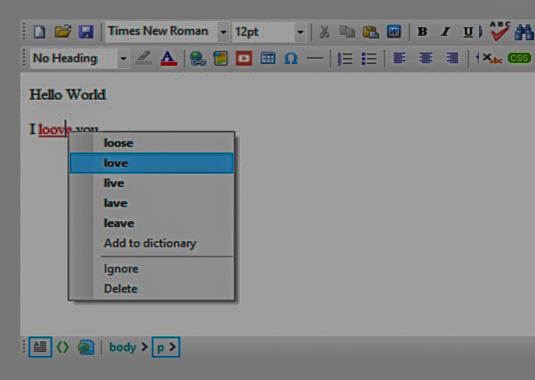Align text left

(399, 58)
